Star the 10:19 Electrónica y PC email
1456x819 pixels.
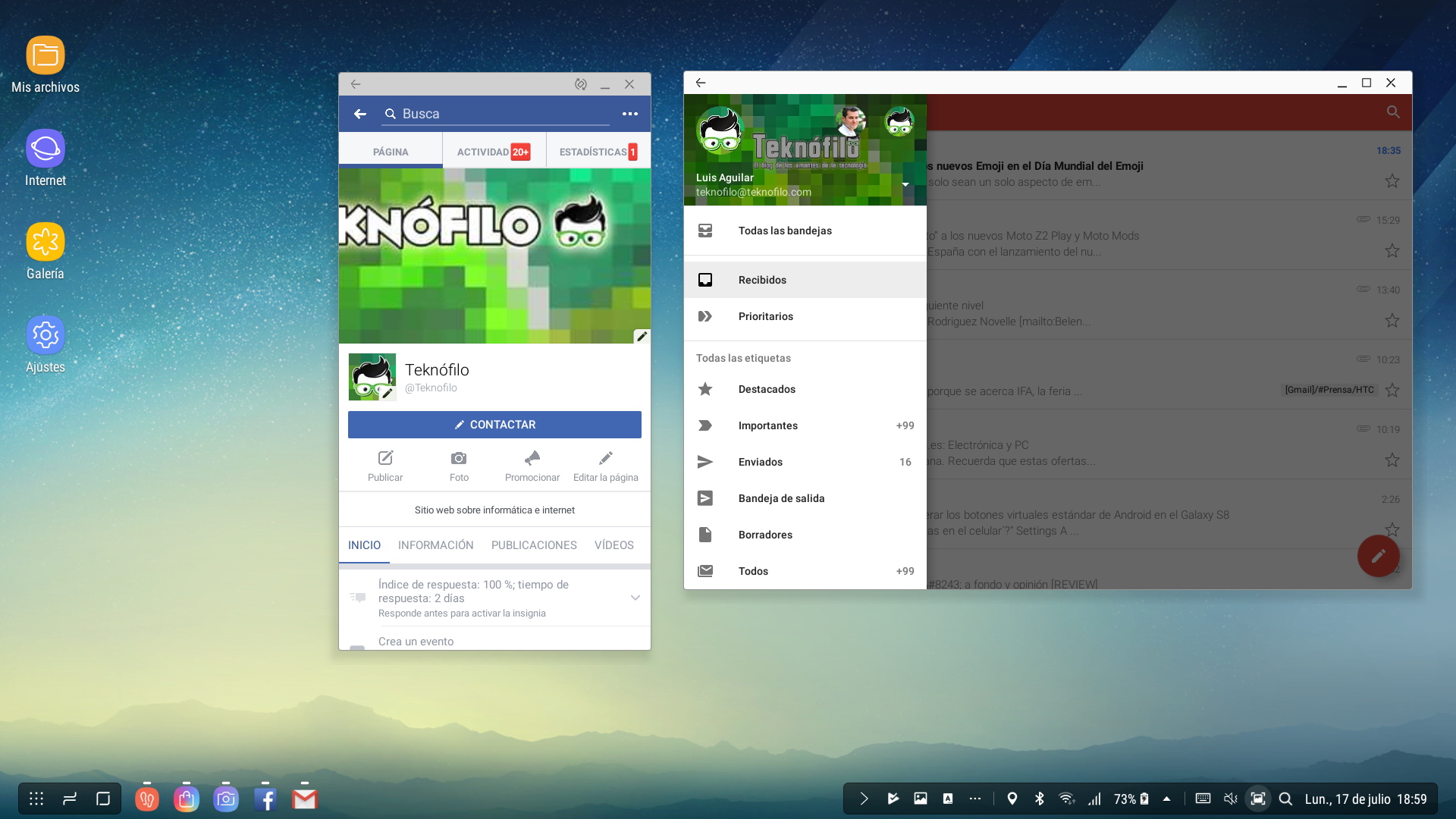(x=1392, y=460)
